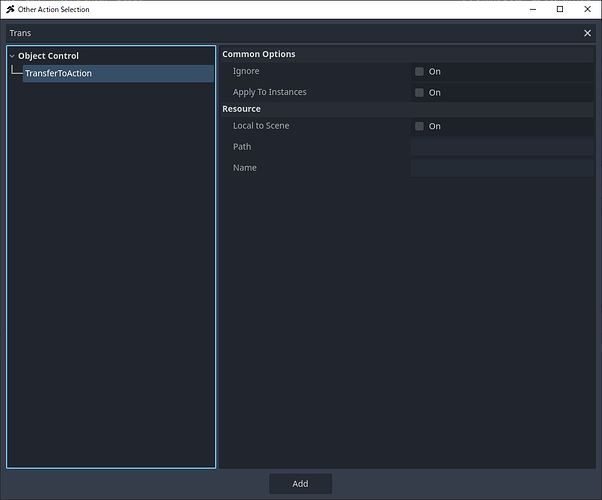This screenshot has height=500, width=602.
Task: Click the Local to Scene property label
Action: point(261,126)
